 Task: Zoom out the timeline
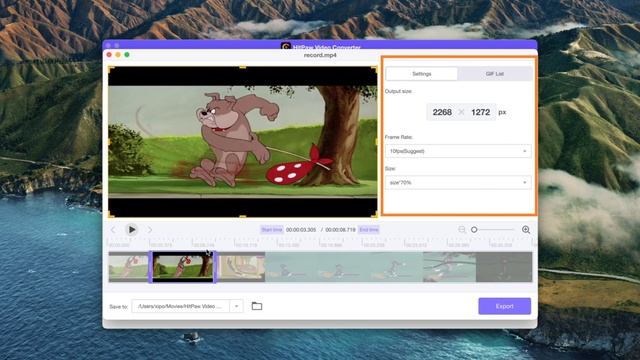[x=462, y=230]
